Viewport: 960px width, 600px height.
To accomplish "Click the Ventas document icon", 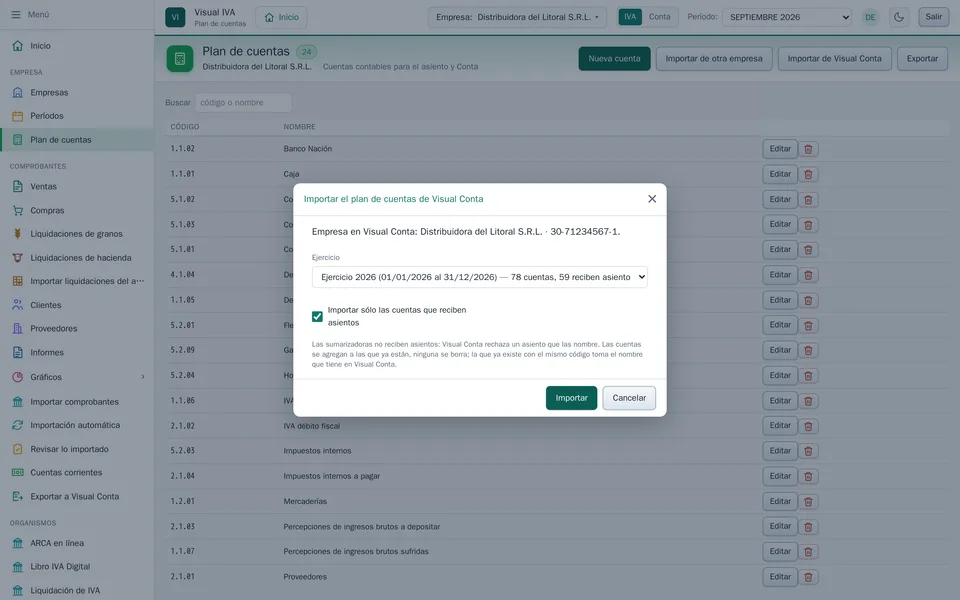I will click(x=18, y=187).
